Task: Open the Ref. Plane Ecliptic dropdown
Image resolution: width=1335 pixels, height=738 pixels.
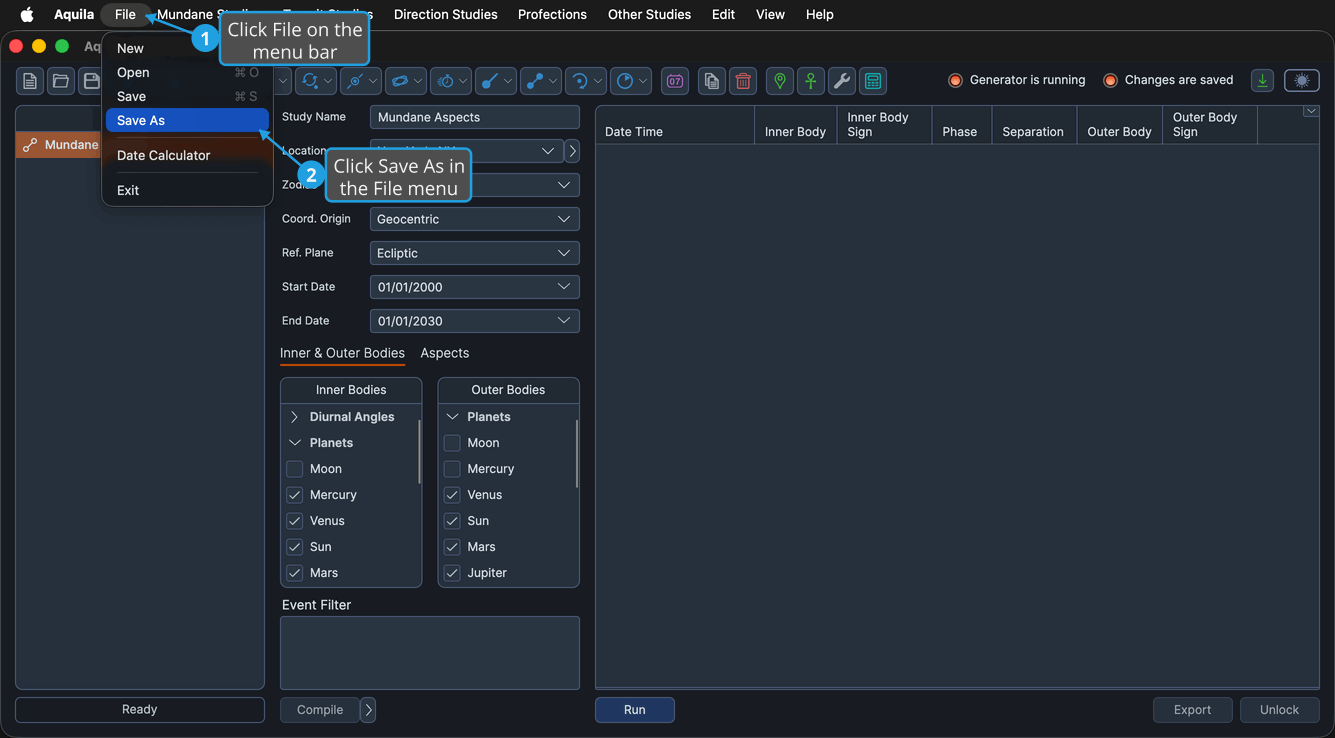Action: pos(475,253)
